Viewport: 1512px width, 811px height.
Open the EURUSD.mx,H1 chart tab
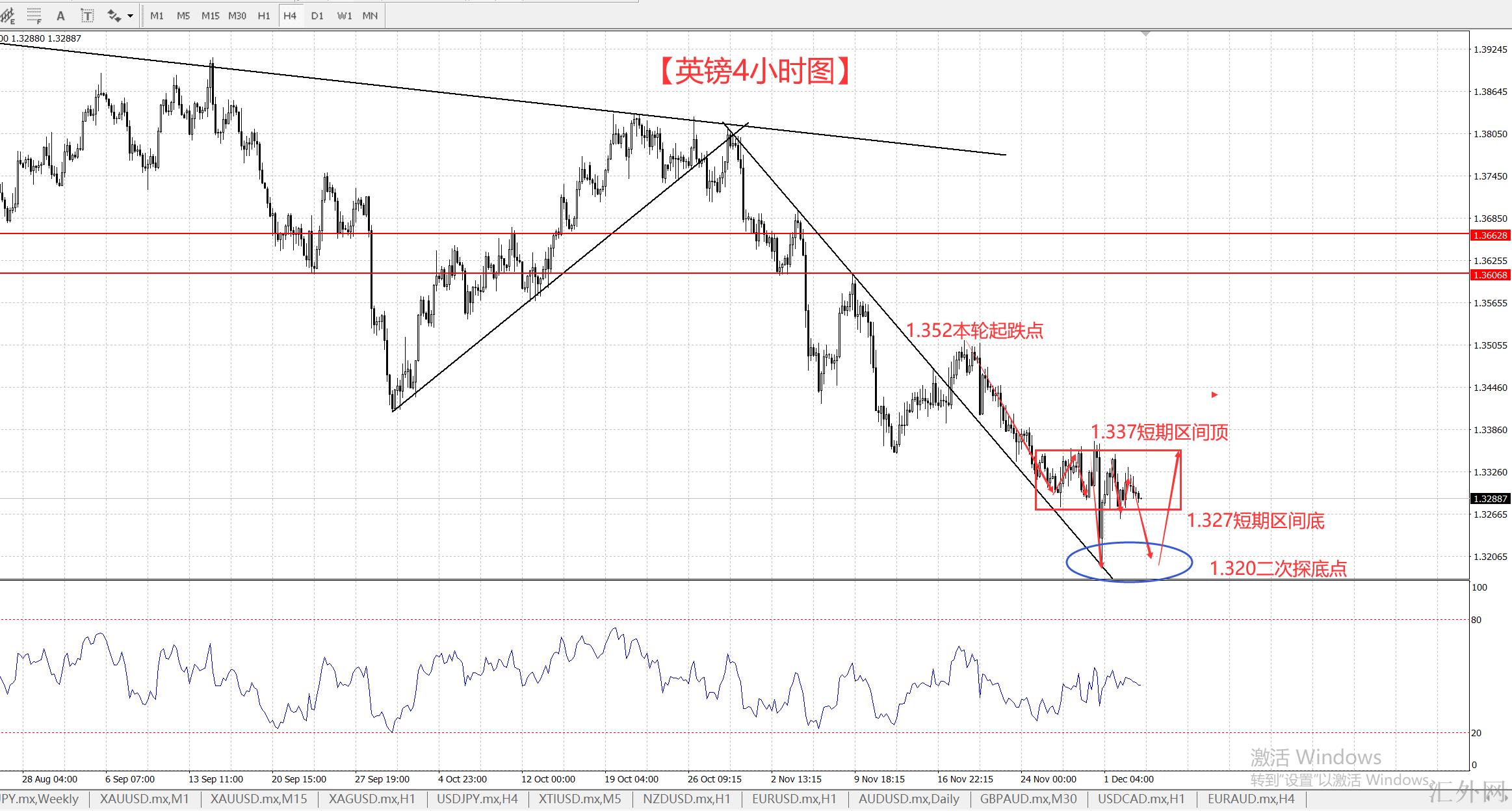click(x=794, y=799)
